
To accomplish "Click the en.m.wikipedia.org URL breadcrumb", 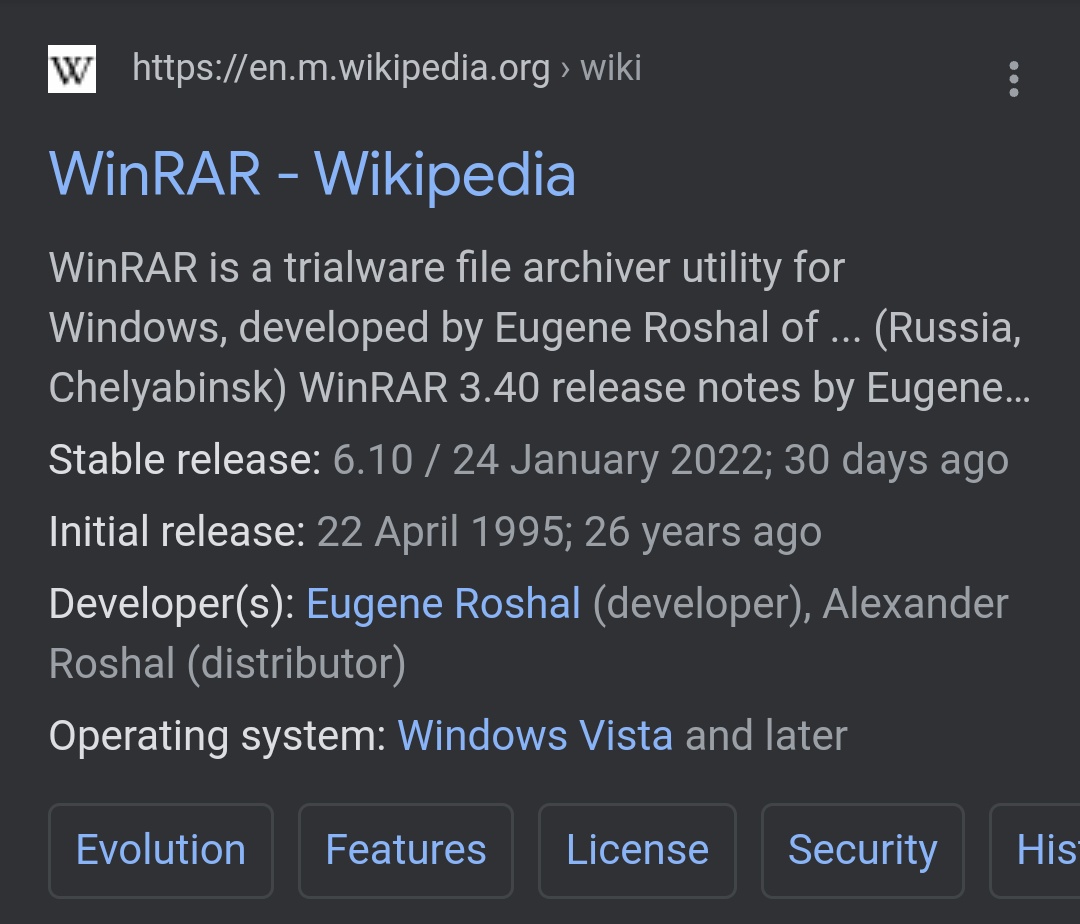I will point(386,67).
